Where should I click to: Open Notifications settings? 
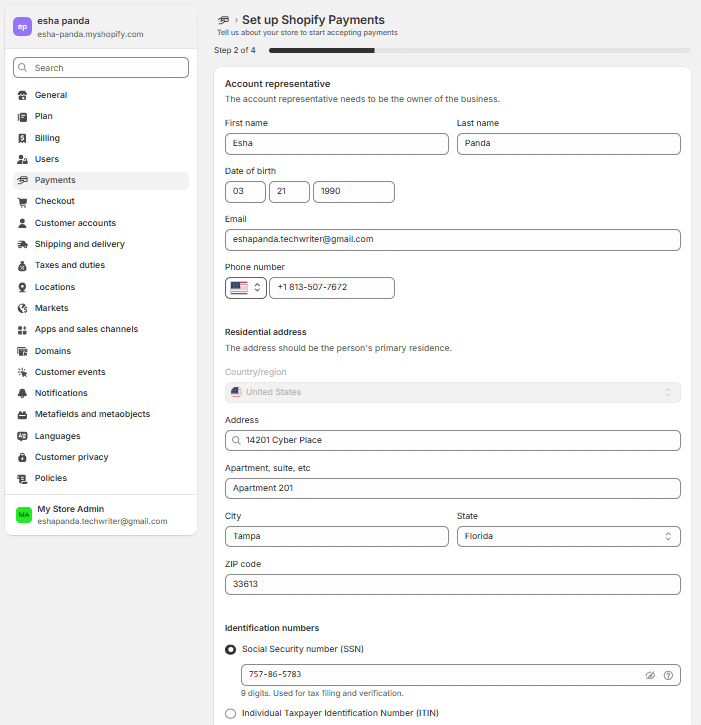[101, 393]
